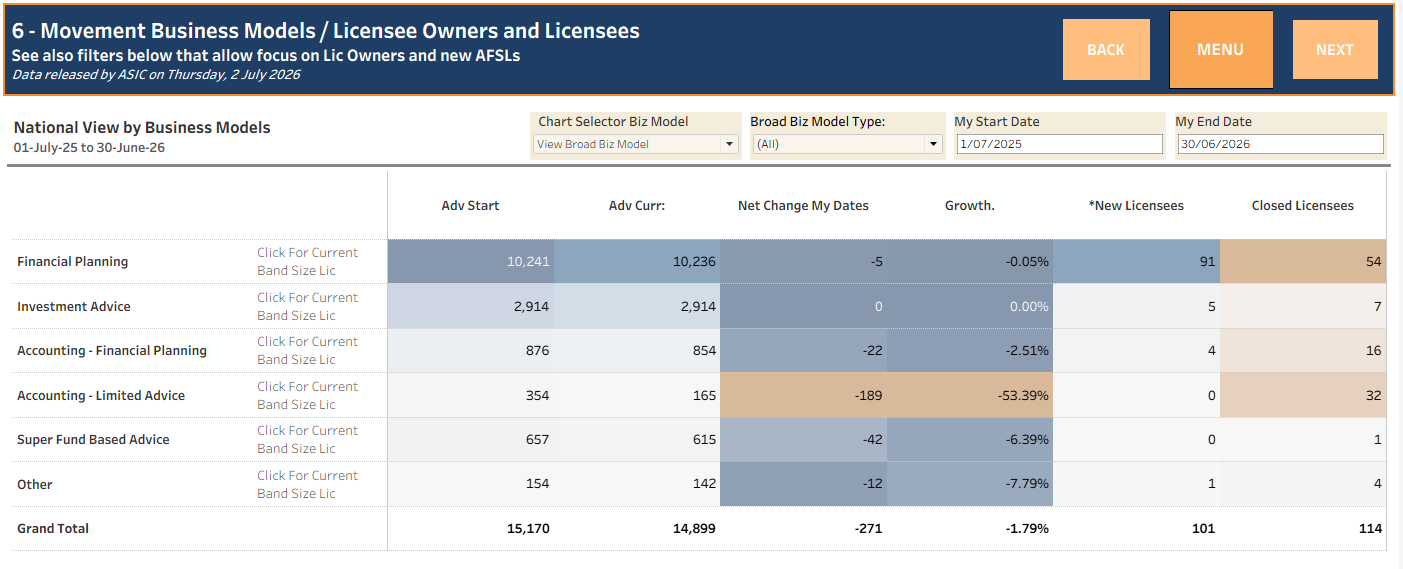The height and width of the screenshot is (569, 1403).
Task: Click the National View by Business Models title
Action: click(x=142, y=127)
